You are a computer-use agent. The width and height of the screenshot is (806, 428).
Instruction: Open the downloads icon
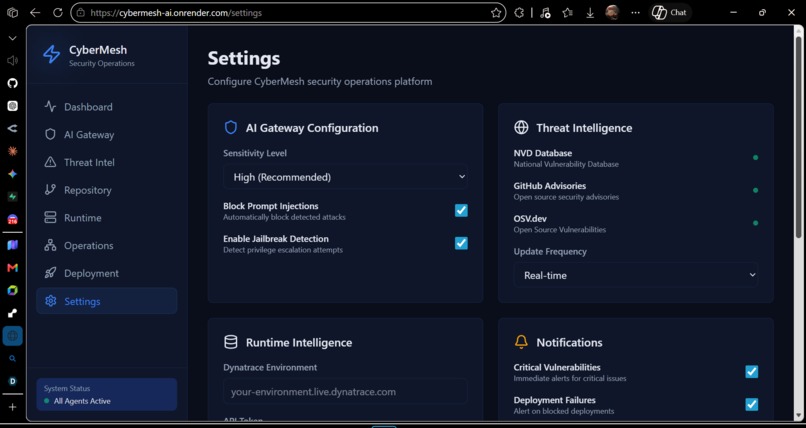(x=590, y=13)
